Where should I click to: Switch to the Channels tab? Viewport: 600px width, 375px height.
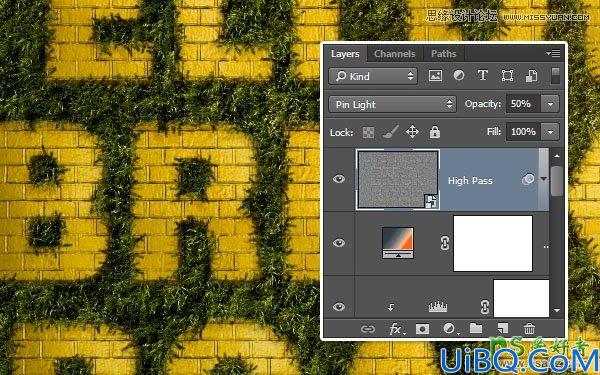(395, 54)
